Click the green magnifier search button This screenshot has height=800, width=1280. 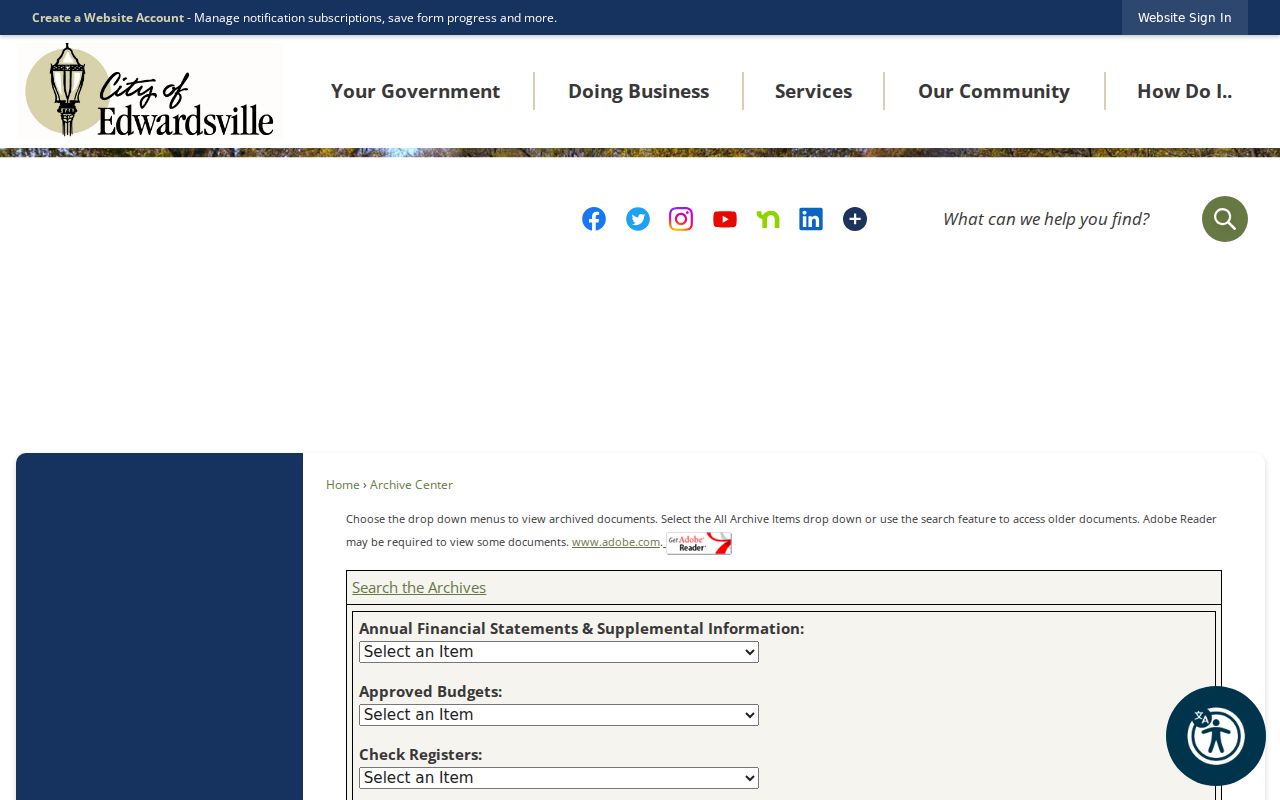click(1225, 219)
